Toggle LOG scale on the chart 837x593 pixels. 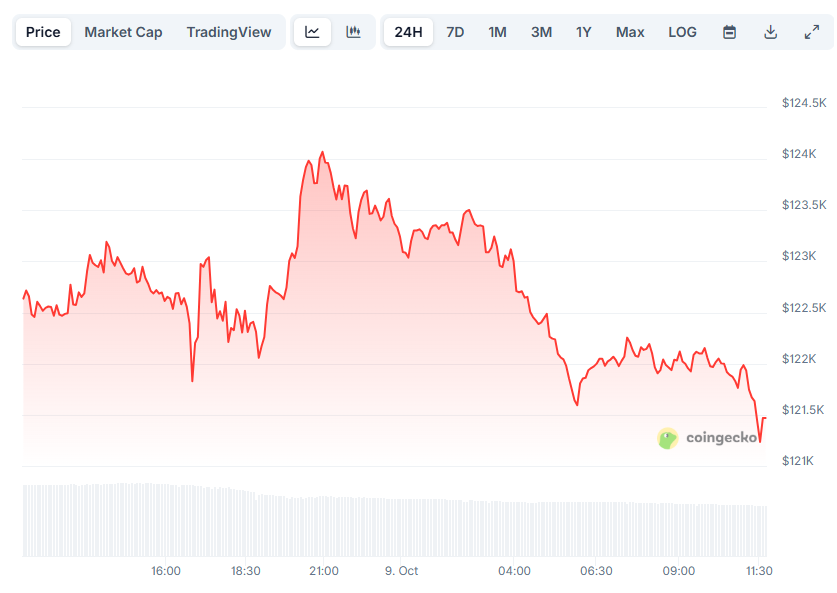682,32
